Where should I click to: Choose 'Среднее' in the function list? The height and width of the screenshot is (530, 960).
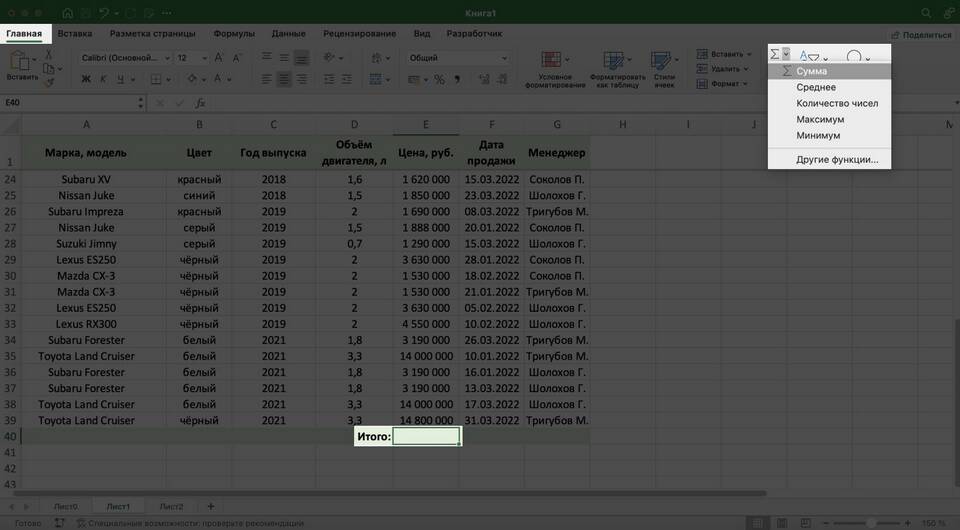pos(816,87)
